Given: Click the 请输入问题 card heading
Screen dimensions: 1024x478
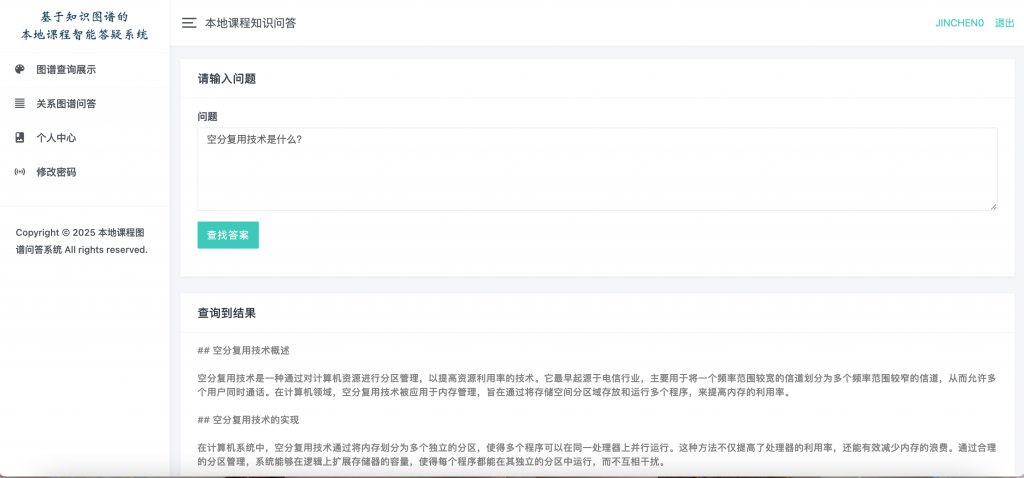Looking at the screenshot, I should 227,79.
